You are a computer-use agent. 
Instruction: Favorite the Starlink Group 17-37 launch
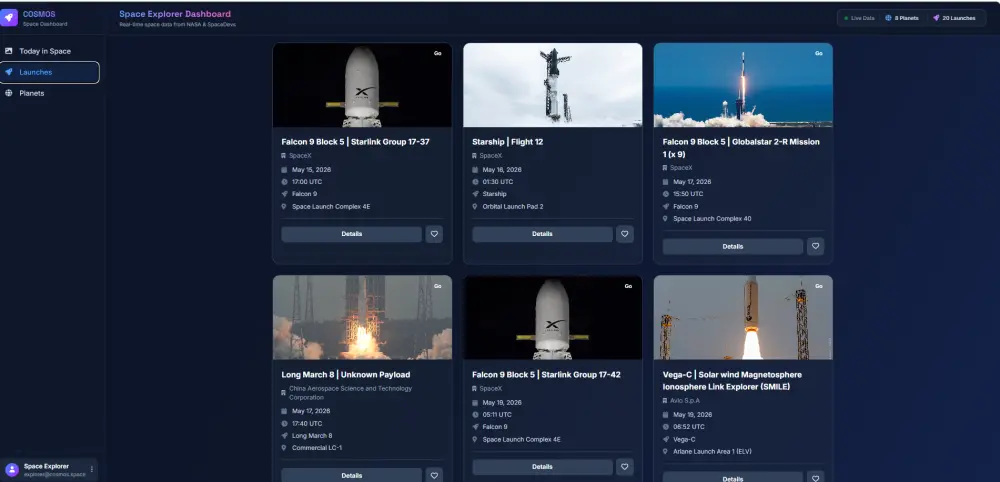pos(434,234)
